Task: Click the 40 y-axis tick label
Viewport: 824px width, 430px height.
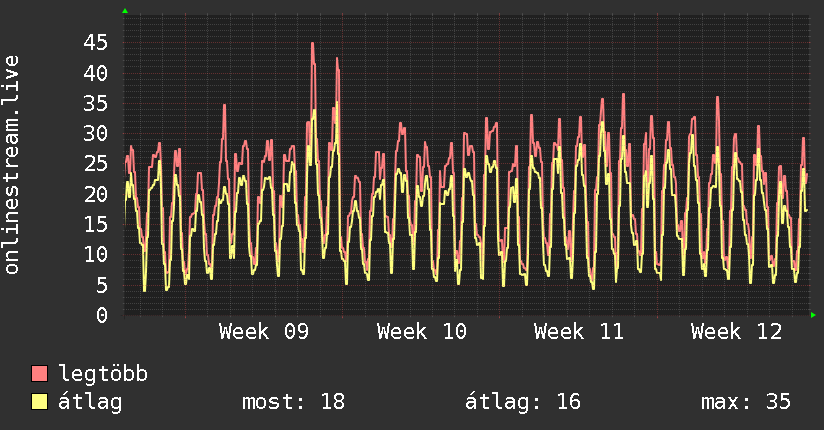Action: (96, 73)
